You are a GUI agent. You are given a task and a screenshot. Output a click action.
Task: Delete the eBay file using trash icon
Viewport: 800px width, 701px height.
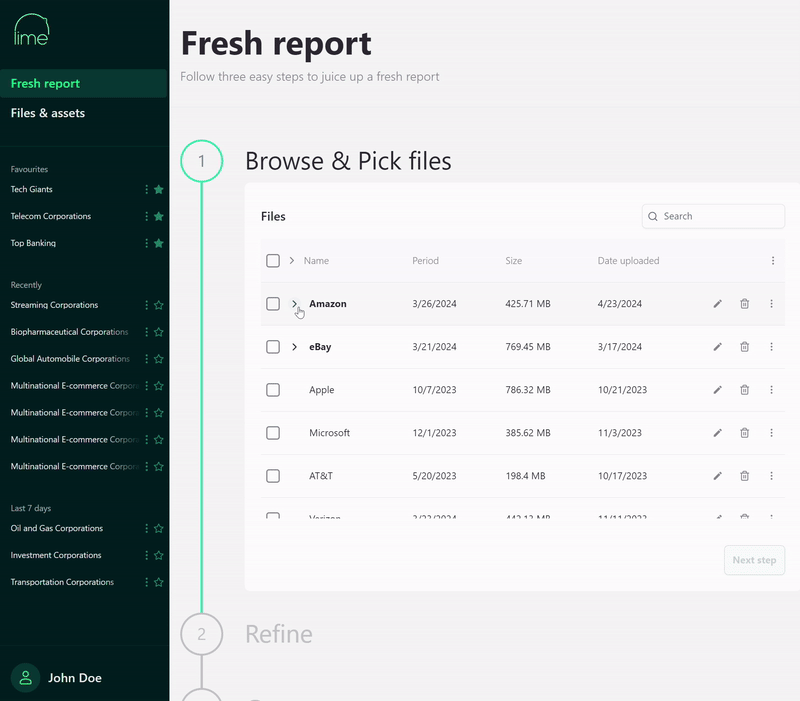click(x=744, y=347)
